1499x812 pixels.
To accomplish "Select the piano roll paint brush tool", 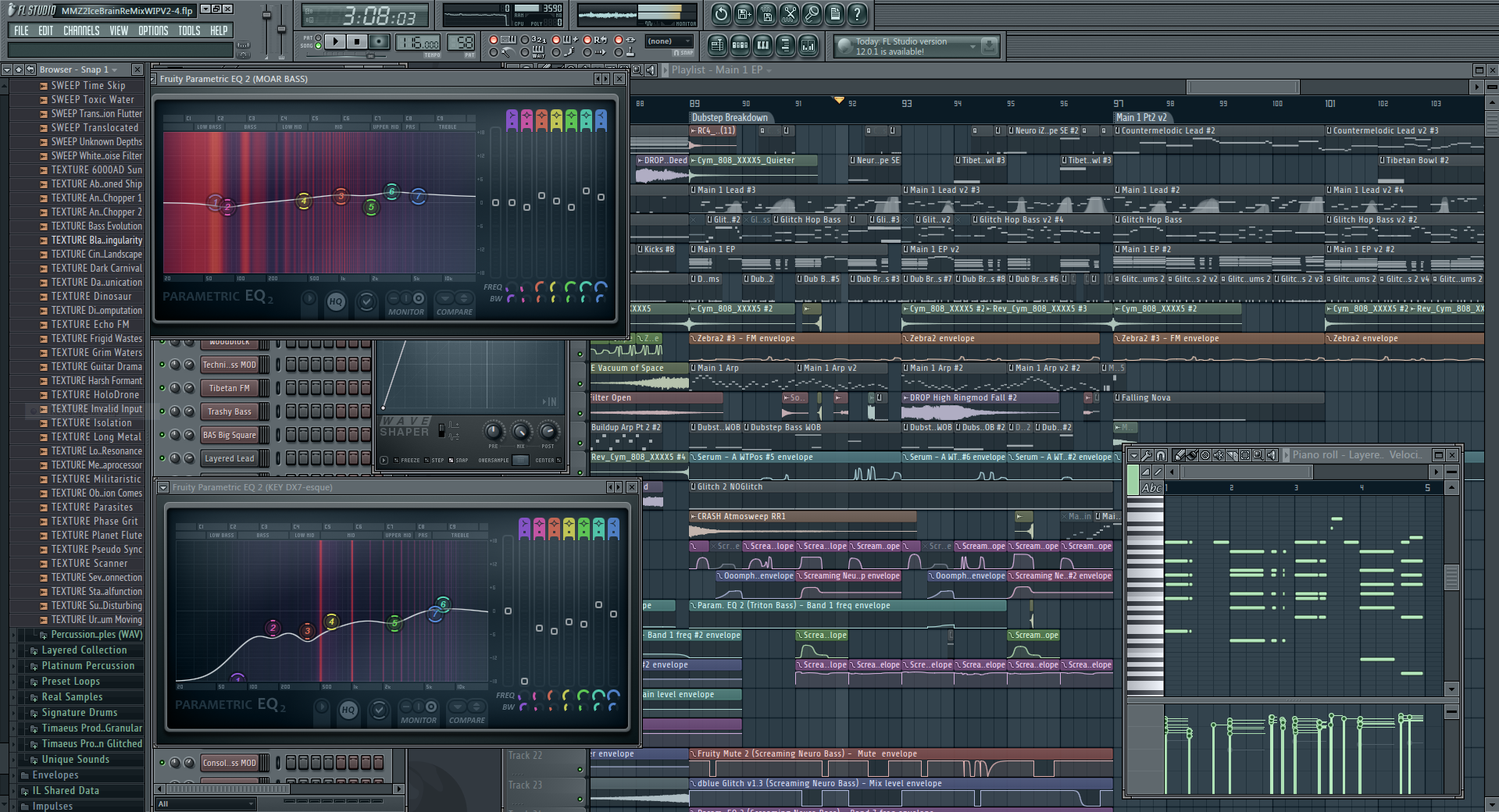I will (1192, 455).
